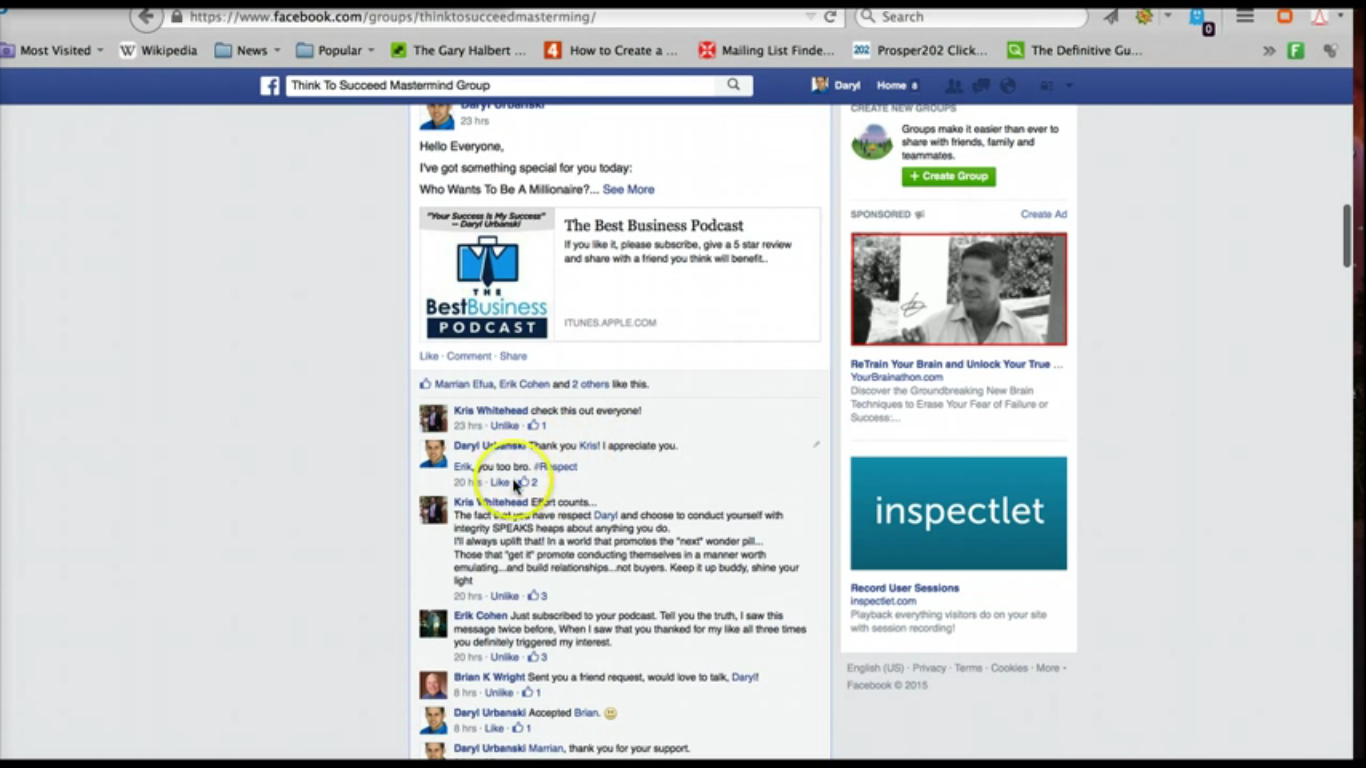The image size is (1366, 768).
Task: Open ReTrain Your Brain ad headline
Action: click(957, 364)
